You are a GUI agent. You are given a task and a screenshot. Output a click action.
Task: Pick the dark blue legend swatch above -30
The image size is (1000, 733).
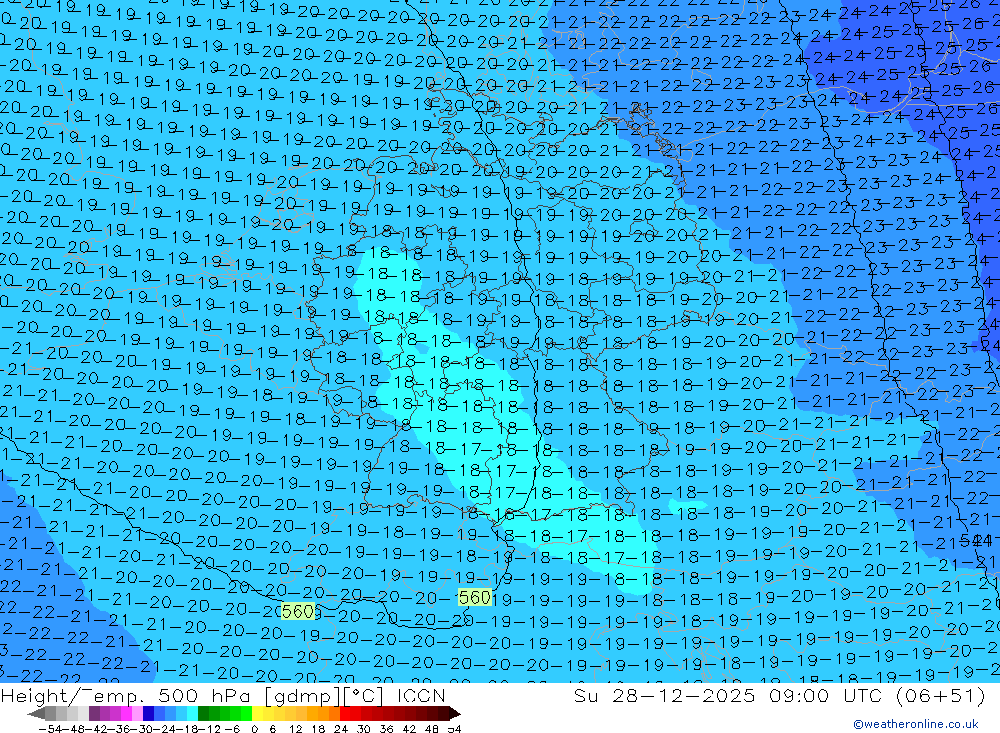pyautogui.click(x=148, y=713)
